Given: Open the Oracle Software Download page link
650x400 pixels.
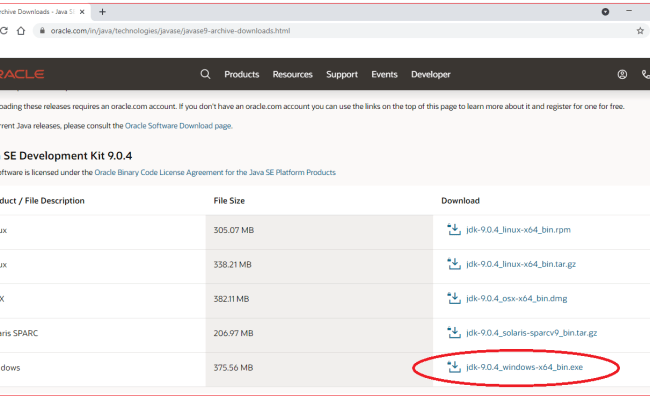Looking at the screenshot, I should pos(179,126).
